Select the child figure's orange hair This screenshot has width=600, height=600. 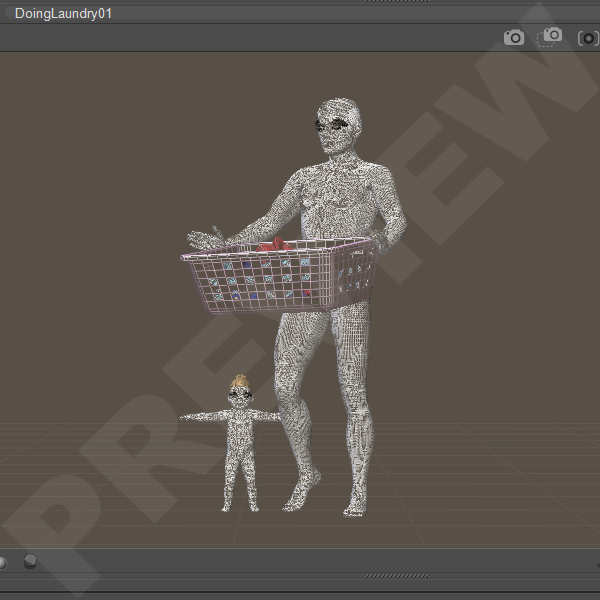pos(239,382)
